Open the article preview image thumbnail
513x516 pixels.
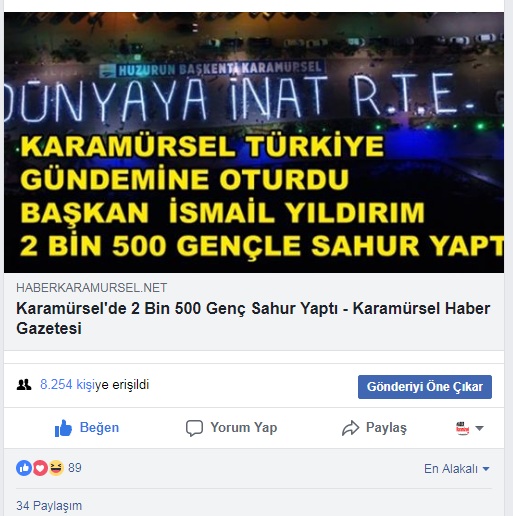[x=254, y=142]
